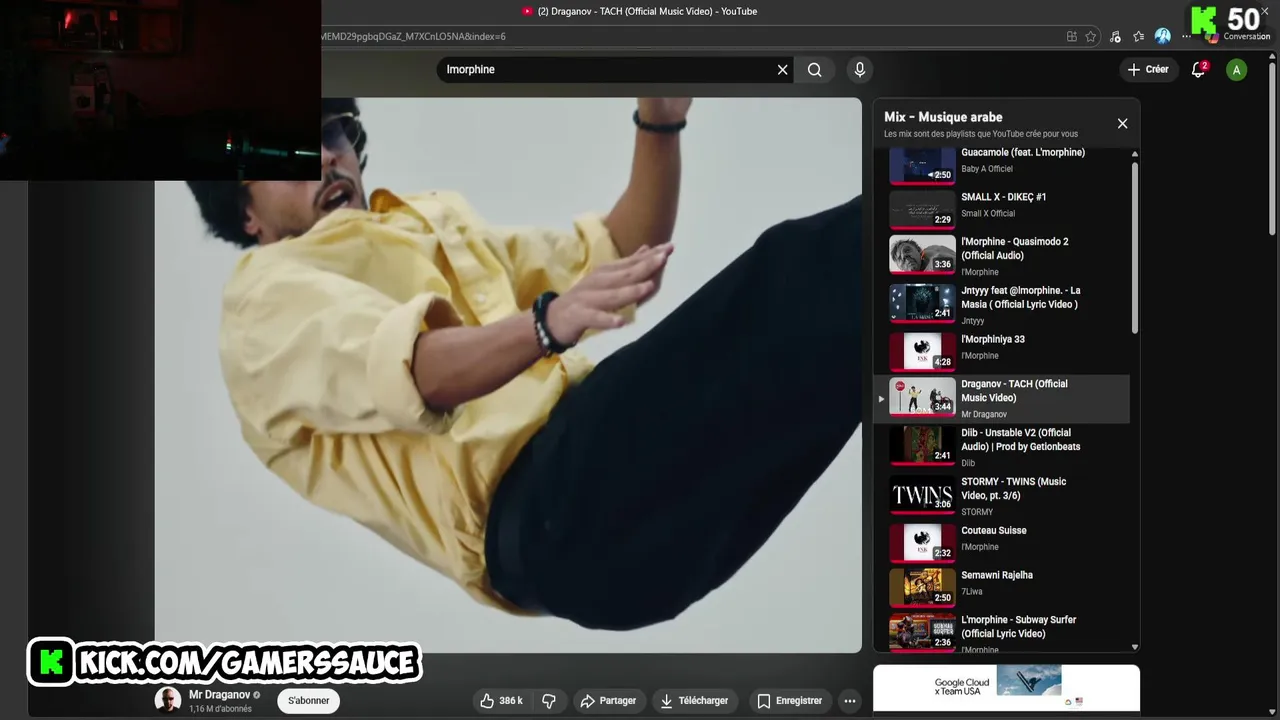
Task: Open the Semawni Rajelha thumbnail
Action: point(922,587)
